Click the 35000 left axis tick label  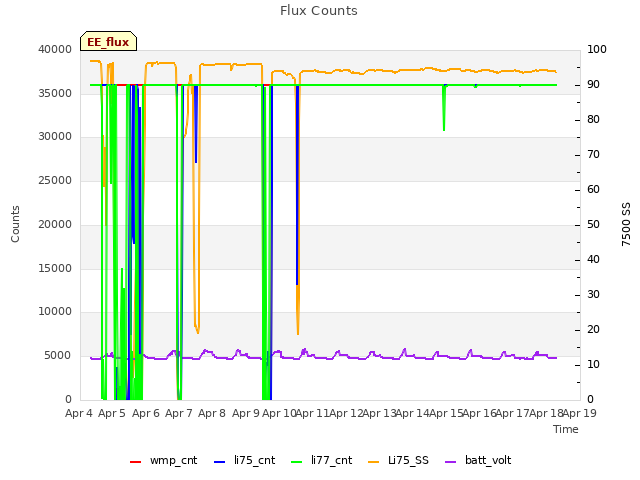tap(55, 93)
